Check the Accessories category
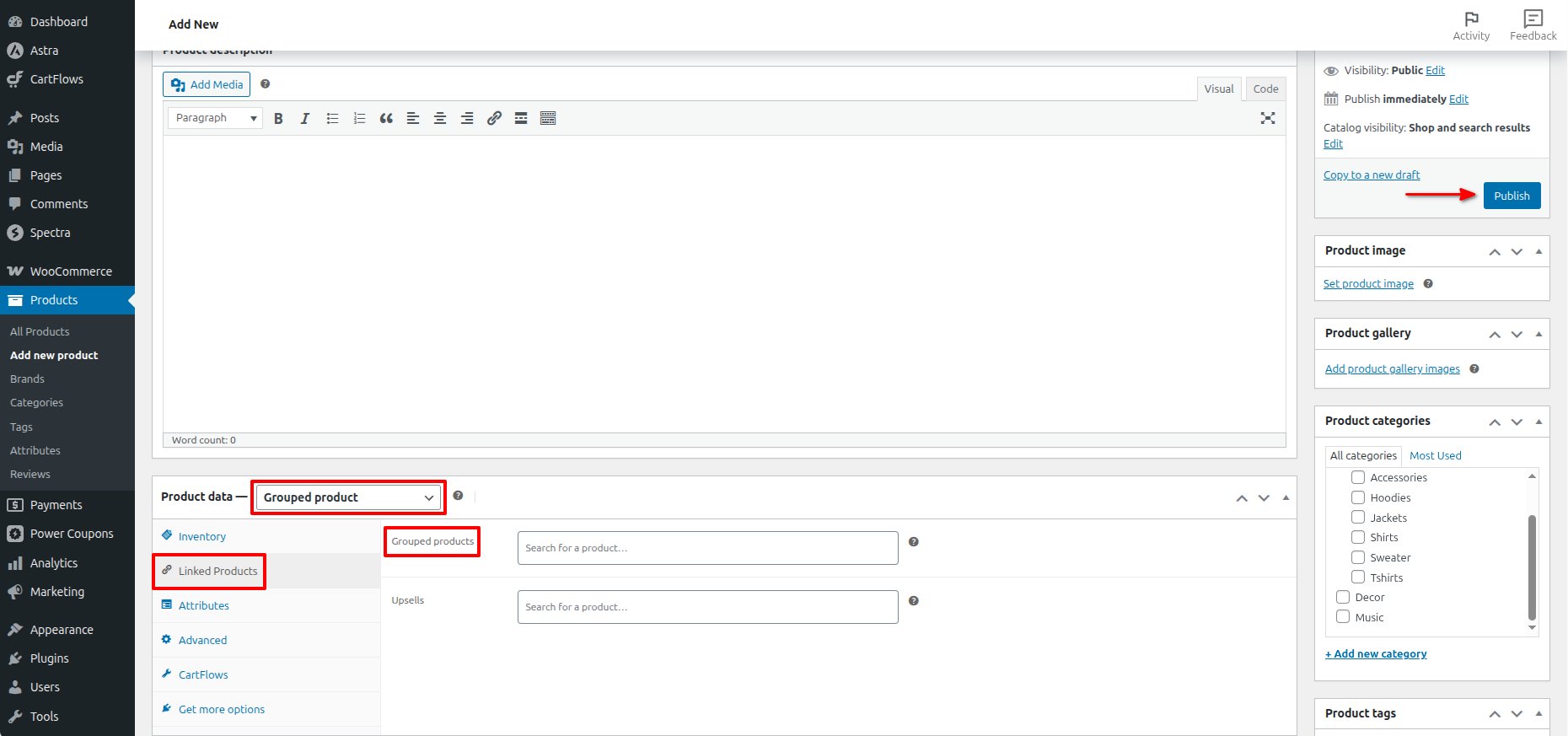 [1358, 477]
